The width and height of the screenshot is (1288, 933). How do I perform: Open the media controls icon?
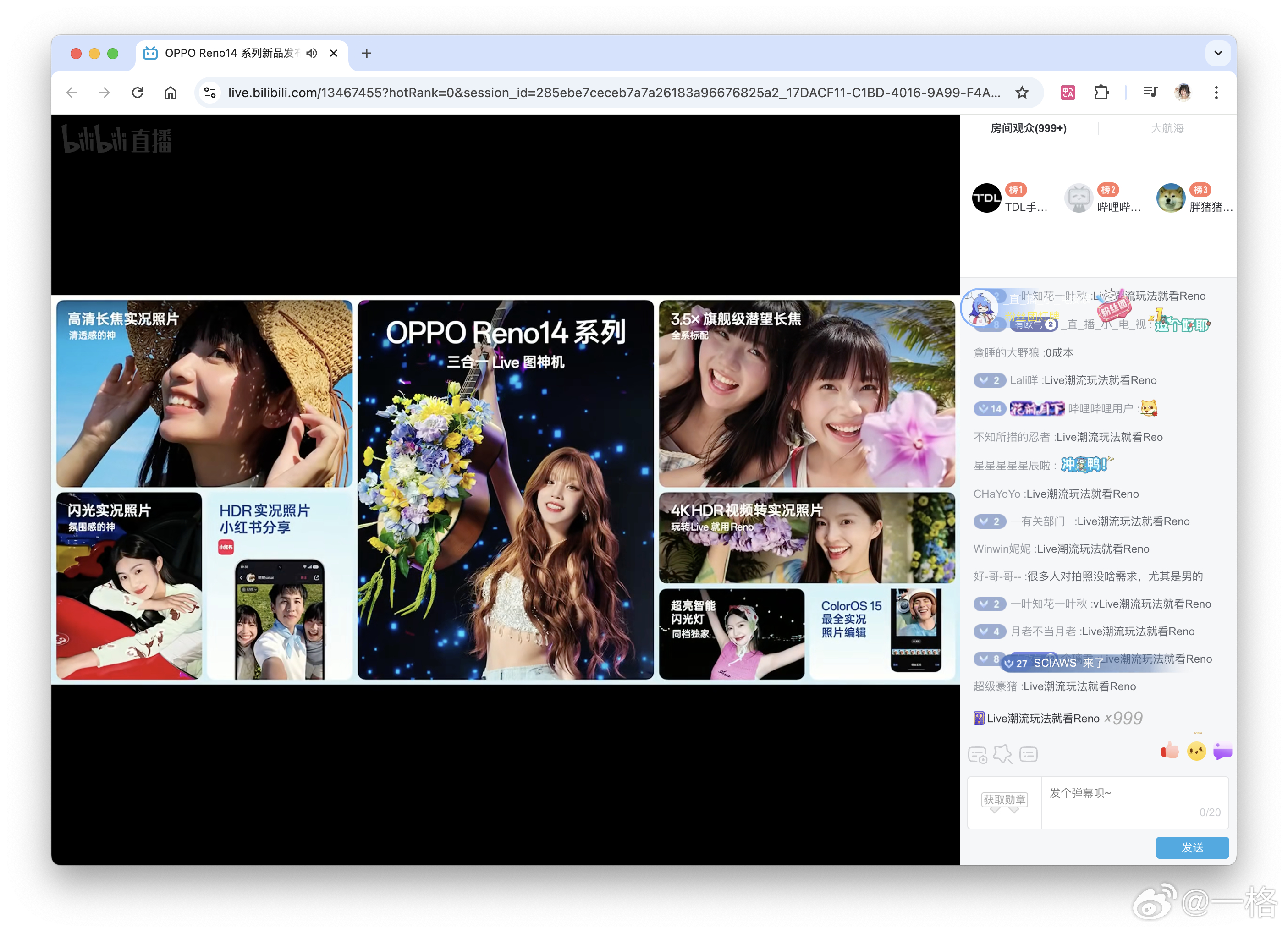pos(1150,93)
